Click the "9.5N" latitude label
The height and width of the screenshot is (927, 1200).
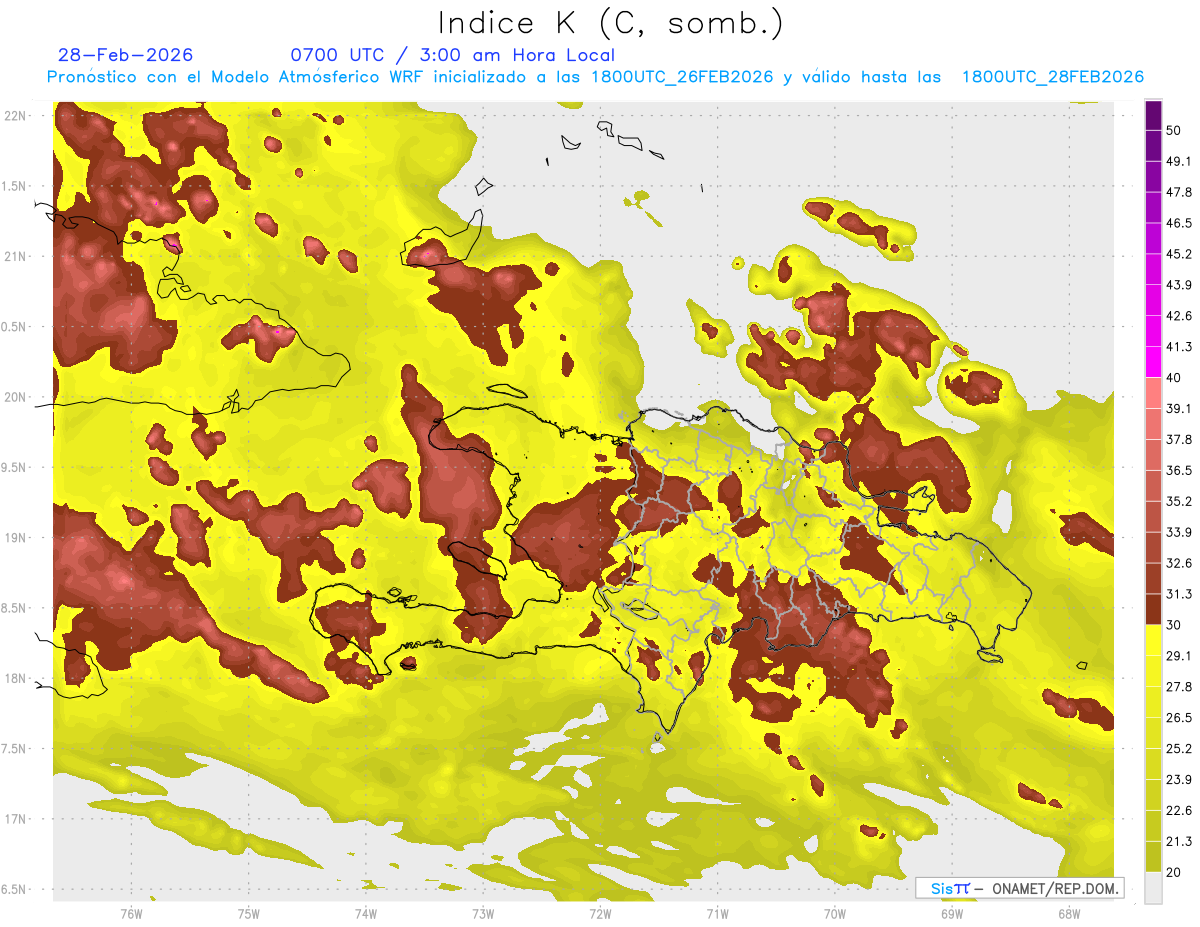pos(15,467)
